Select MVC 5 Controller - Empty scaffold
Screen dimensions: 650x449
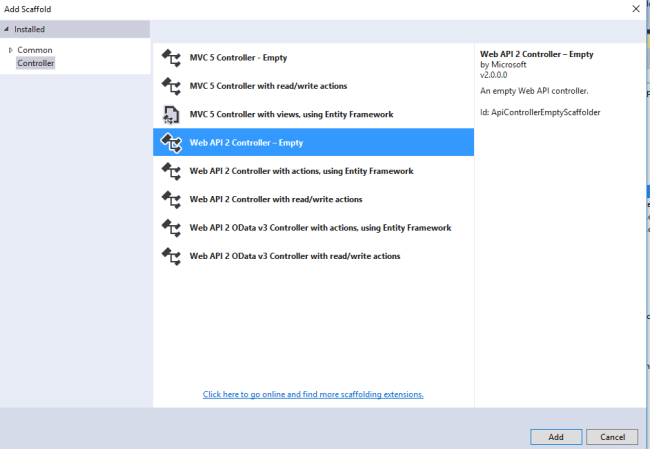pyautogui.click(x=313, y=58)
